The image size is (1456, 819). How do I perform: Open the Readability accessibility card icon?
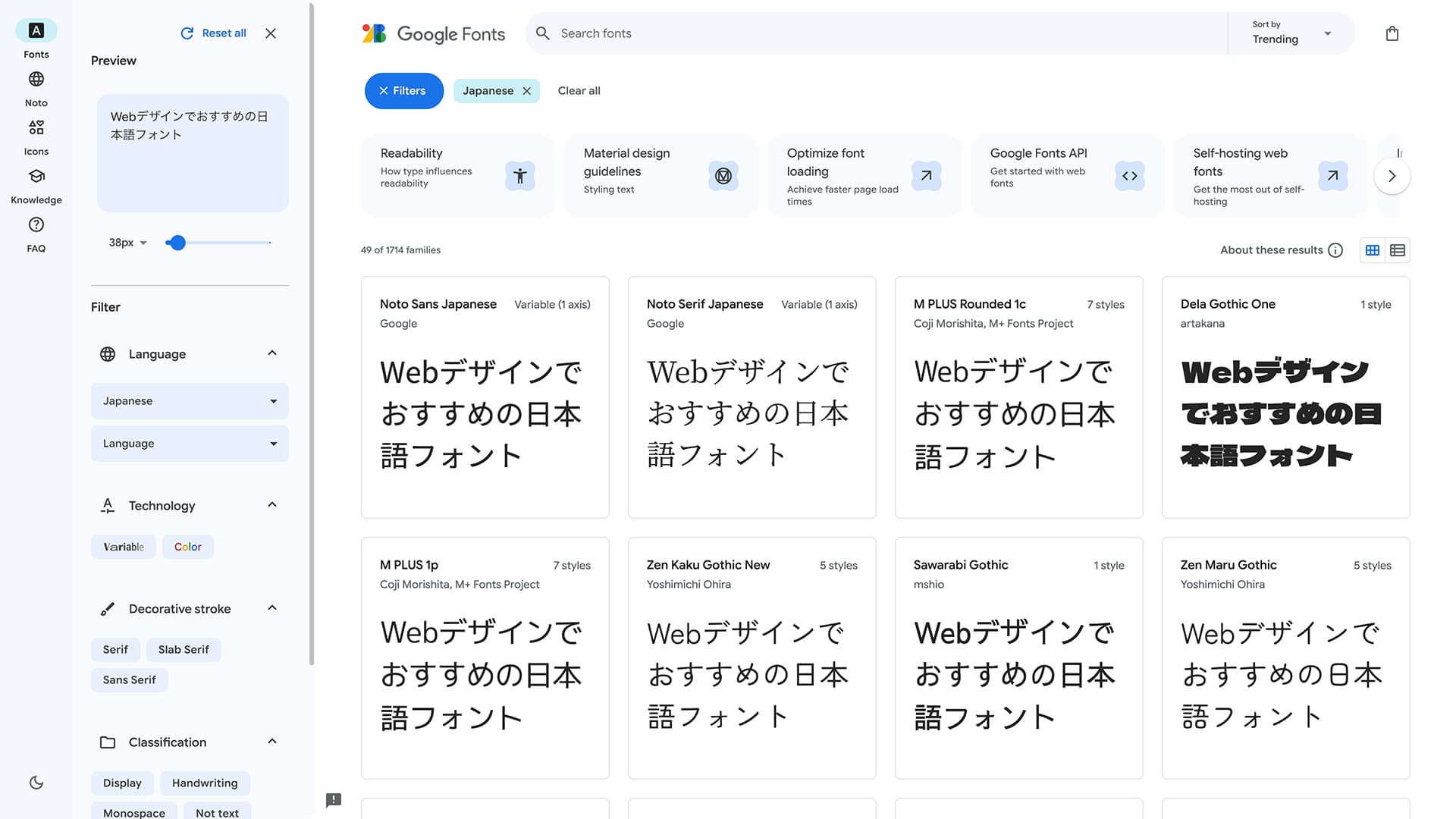(520, 176)
